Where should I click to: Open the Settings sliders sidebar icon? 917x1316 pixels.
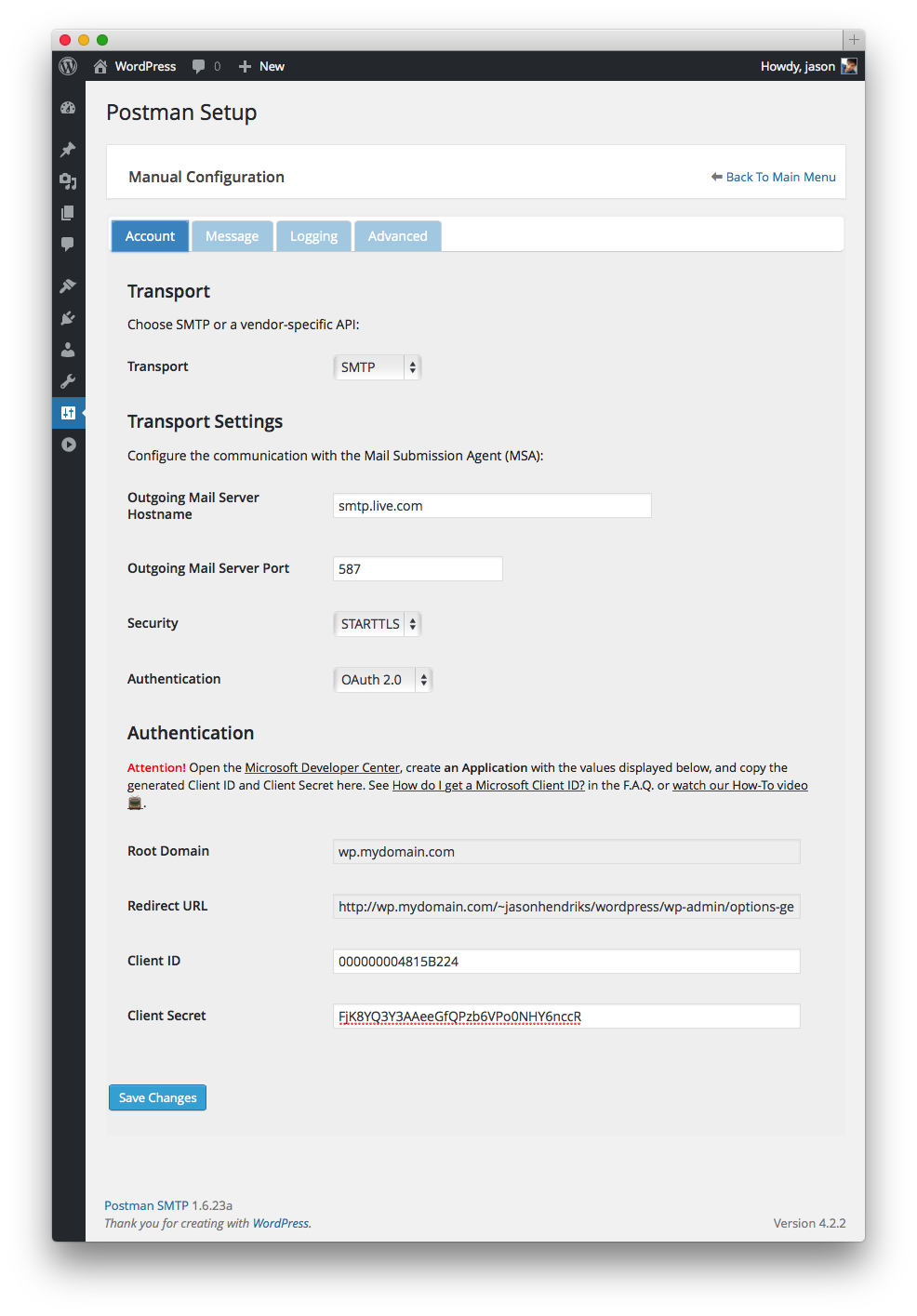68,413
